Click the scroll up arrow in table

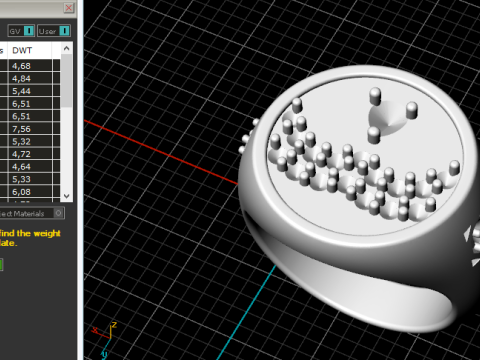(x=67, y=49)
